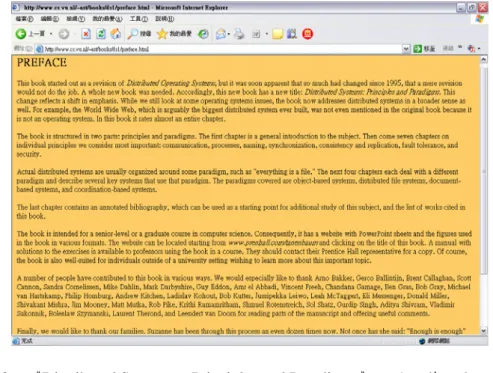Open the Search pane with the magnifier icon
This screenshot has height=373, width=493.
click(139, 34)
